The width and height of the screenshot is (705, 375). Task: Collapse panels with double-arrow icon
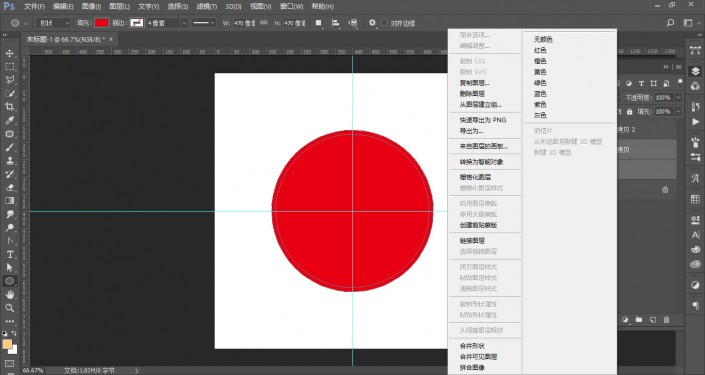pyautogui.click(x=666, y=67)
